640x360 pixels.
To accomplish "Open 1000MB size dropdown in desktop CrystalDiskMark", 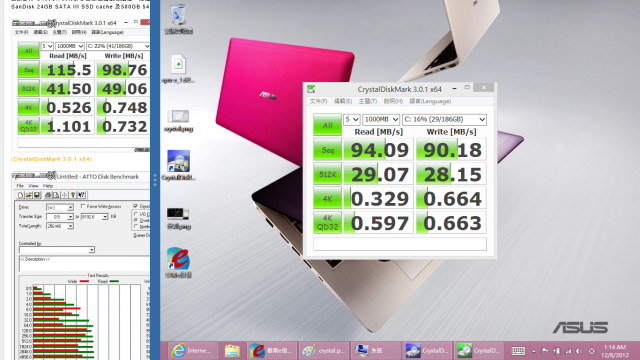I will tap(381, 119).
